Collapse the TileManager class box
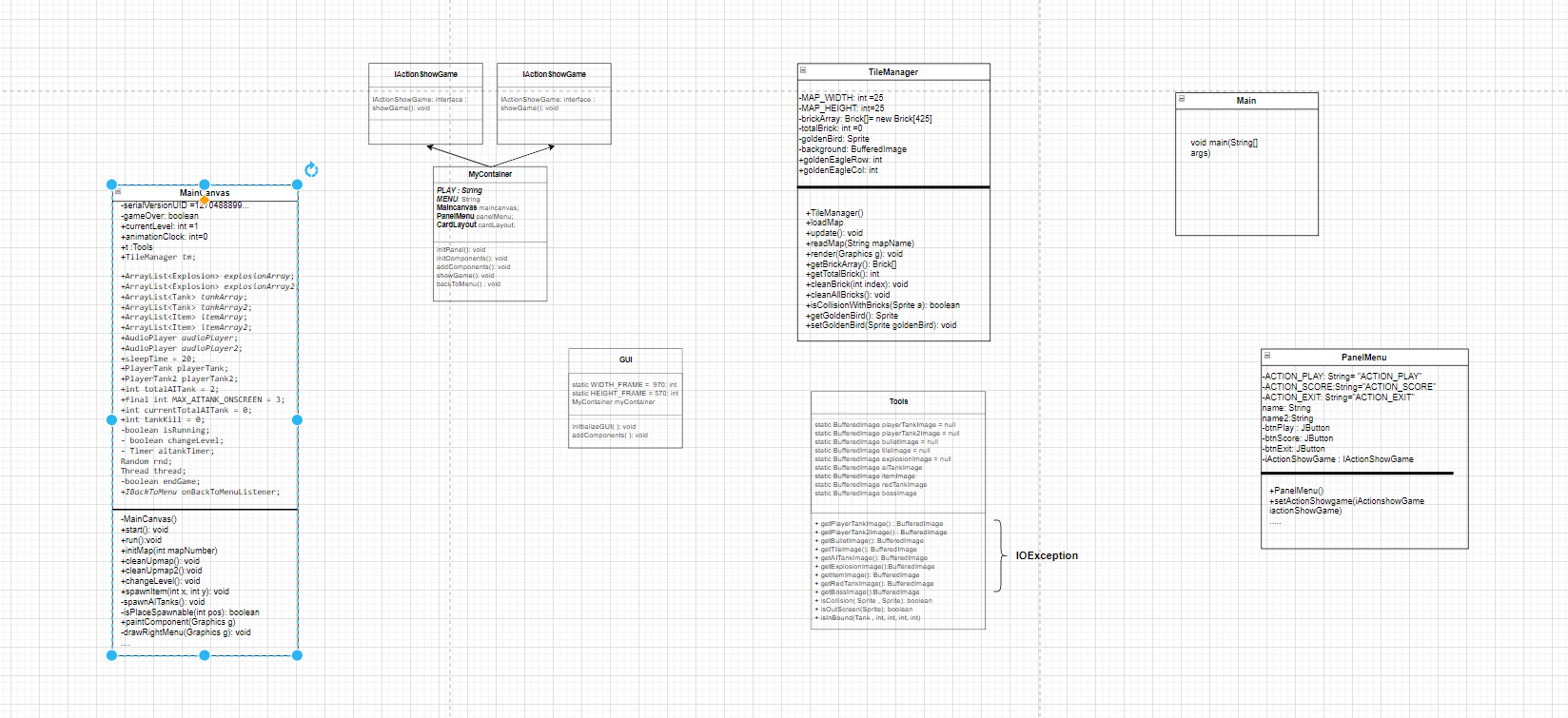 point(803,70)
